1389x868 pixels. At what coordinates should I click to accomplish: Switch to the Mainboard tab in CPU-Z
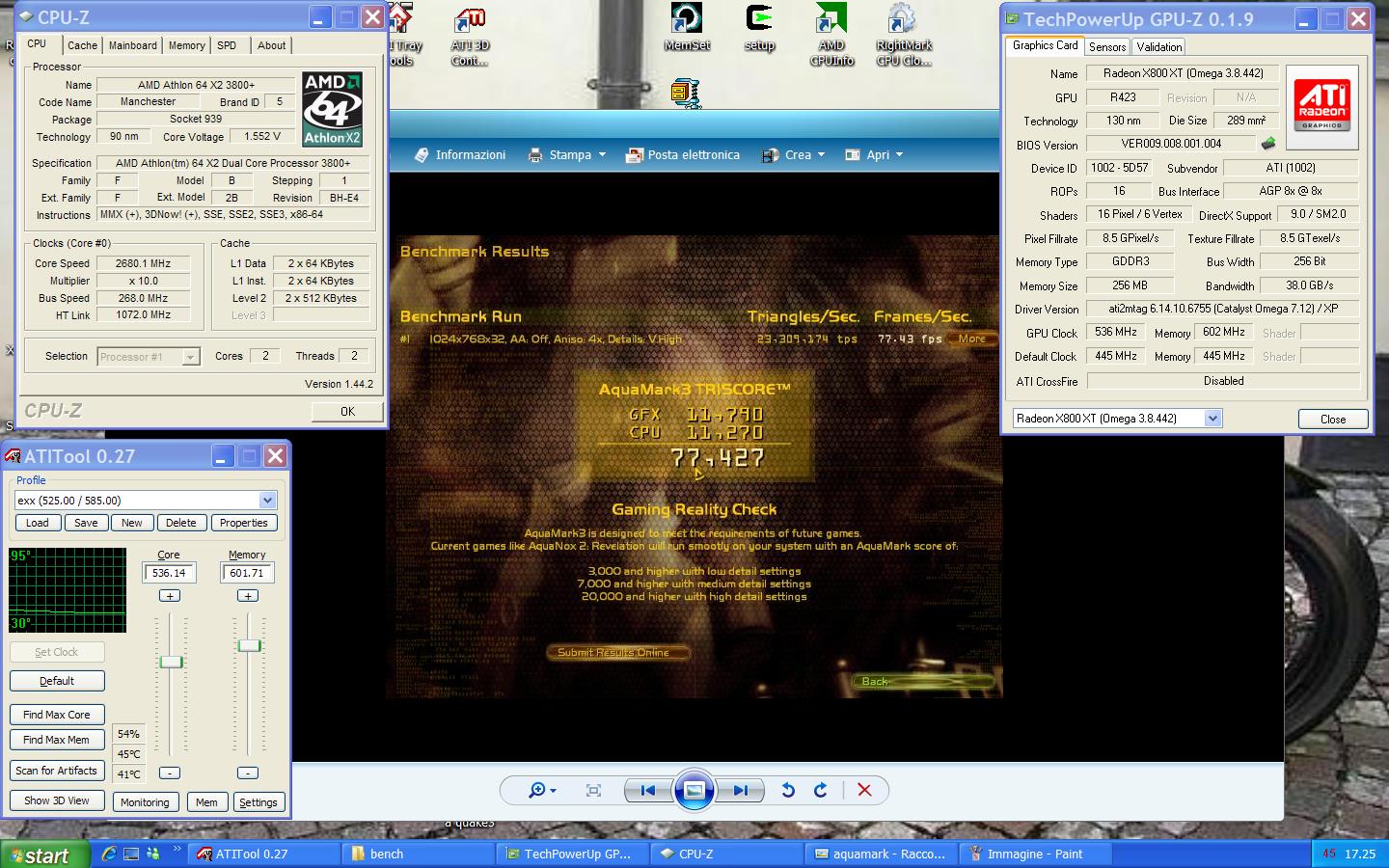pyautogui.click(x=132, y=45)
